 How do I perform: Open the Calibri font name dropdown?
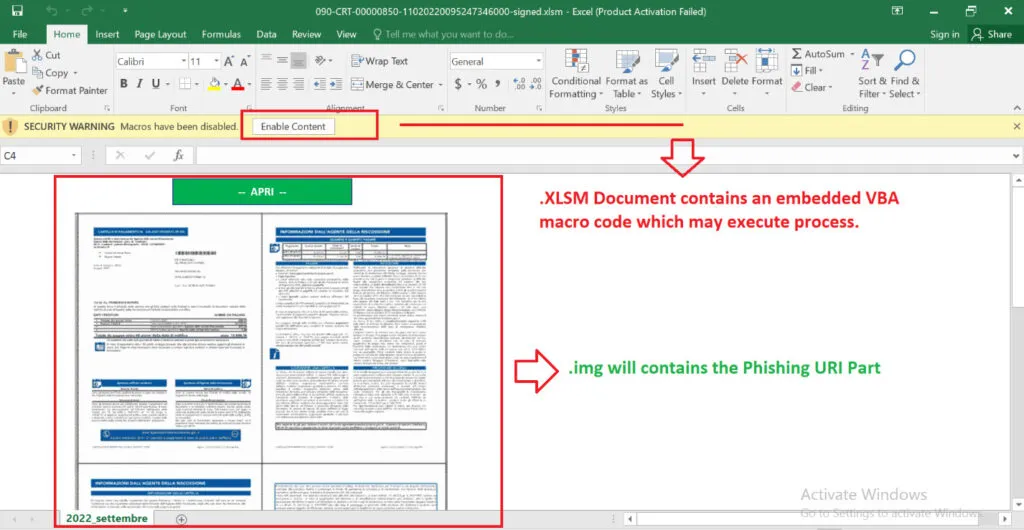click(184, 61)
